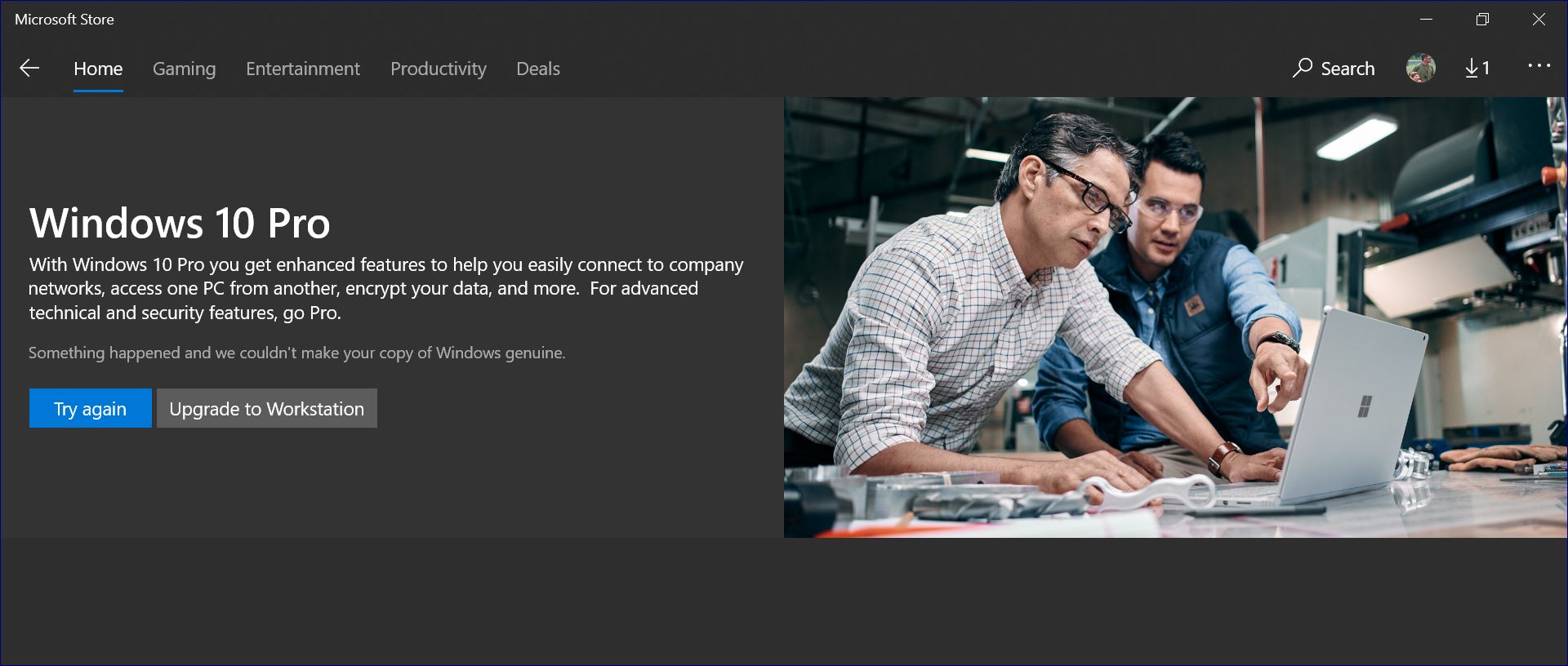The image size is (1568, 666).
Task: Click the Windows 10 Pro description paragraph
Action: [x=386, y=288]
